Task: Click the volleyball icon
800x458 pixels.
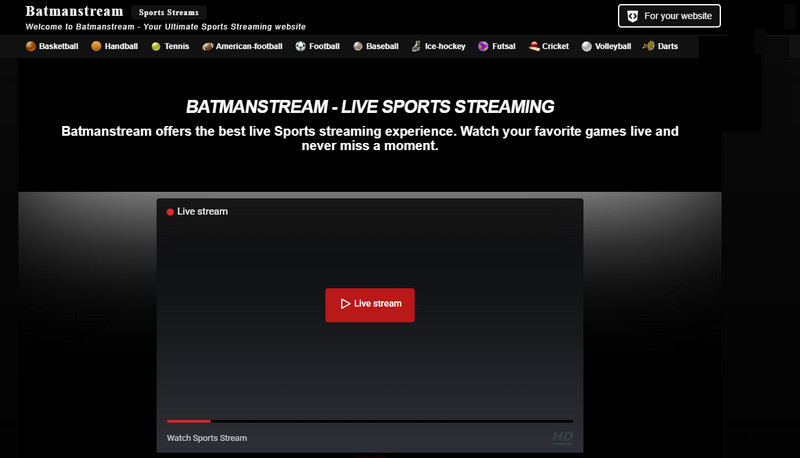Action: (587, 46)
